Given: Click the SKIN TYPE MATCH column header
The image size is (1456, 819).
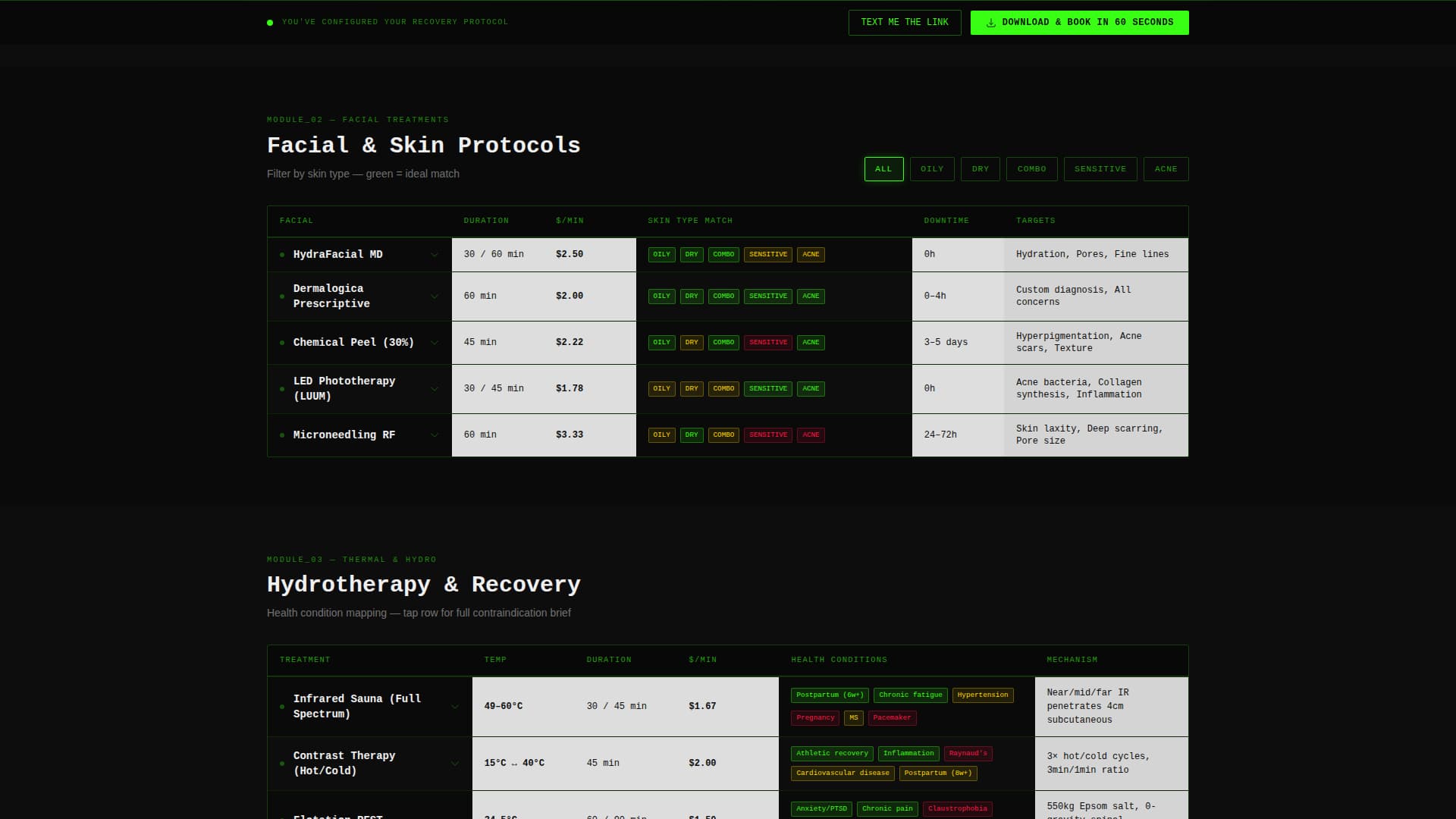Looking at the screenshot, I should point(690,221).
